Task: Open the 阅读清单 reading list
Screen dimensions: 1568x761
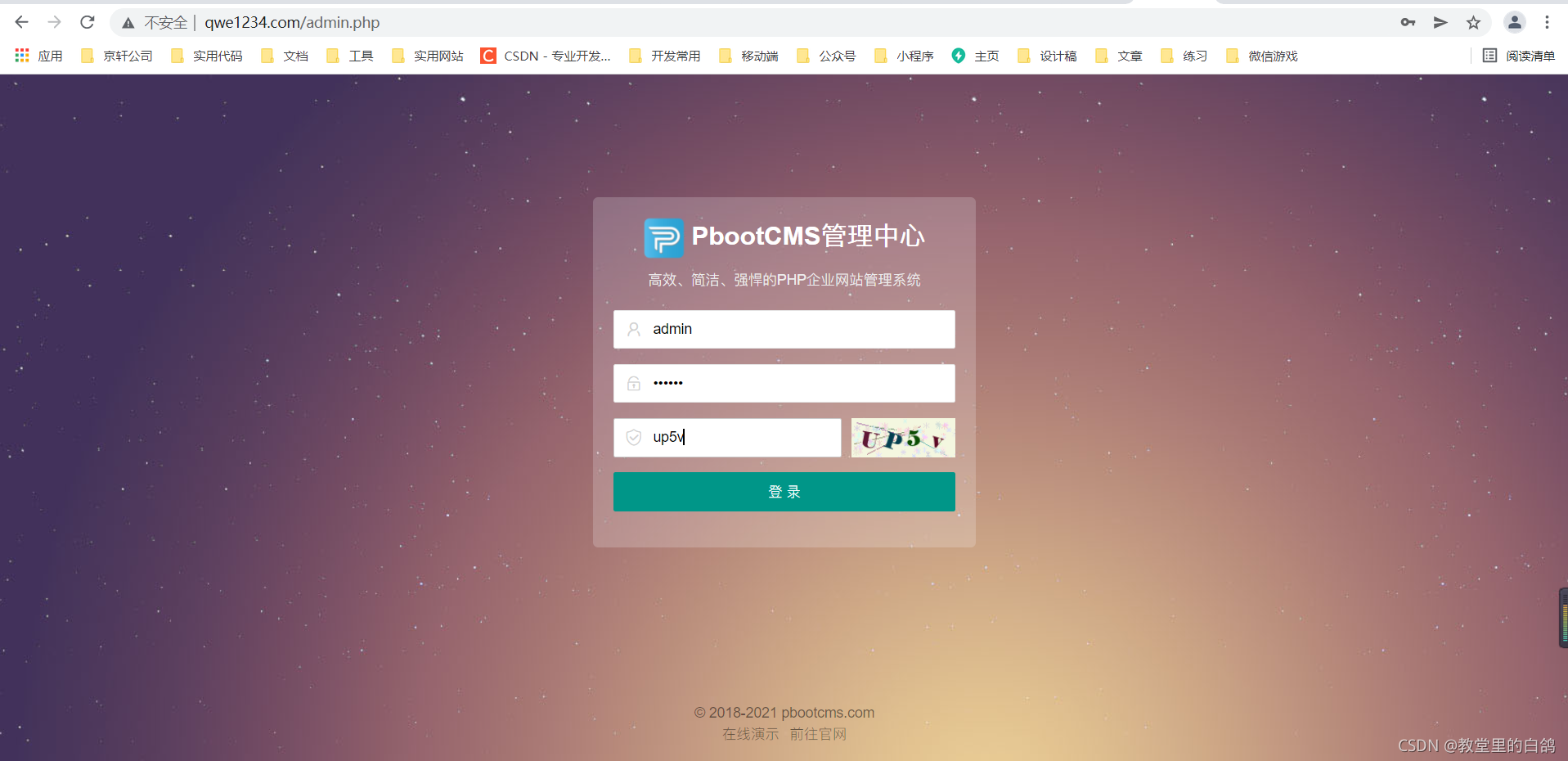Action: 1519,56
